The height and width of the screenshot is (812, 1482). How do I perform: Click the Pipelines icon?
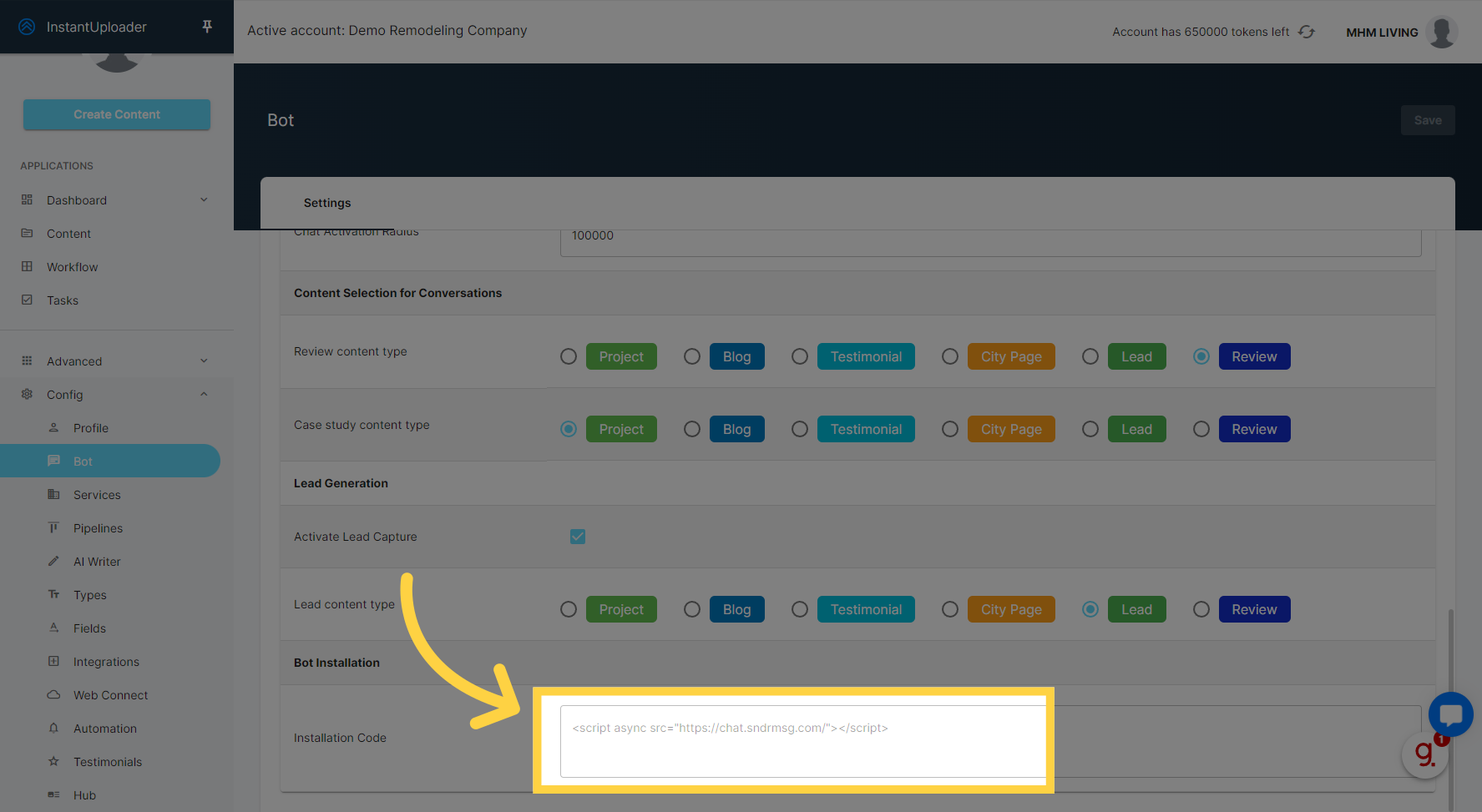(x=53, y=528)
